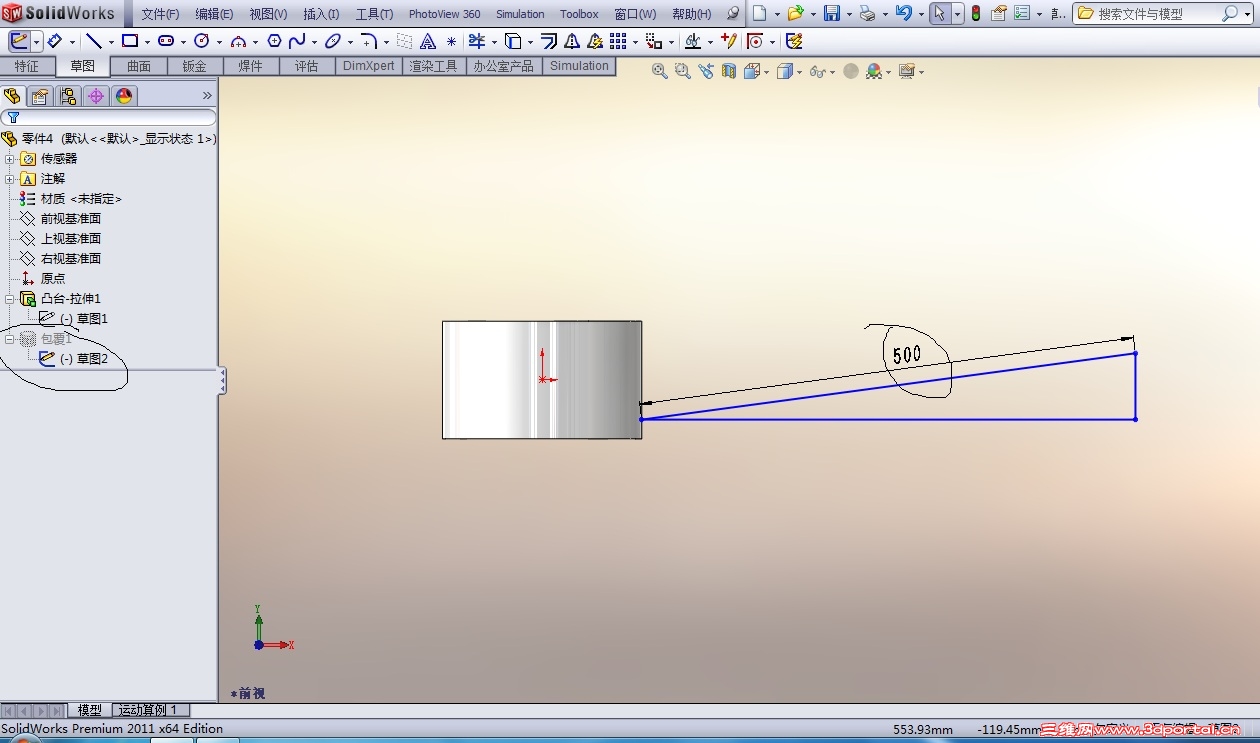Click the Zoom to Fit icon
This screenshot has width=1260, height=743.
[660, 71]
